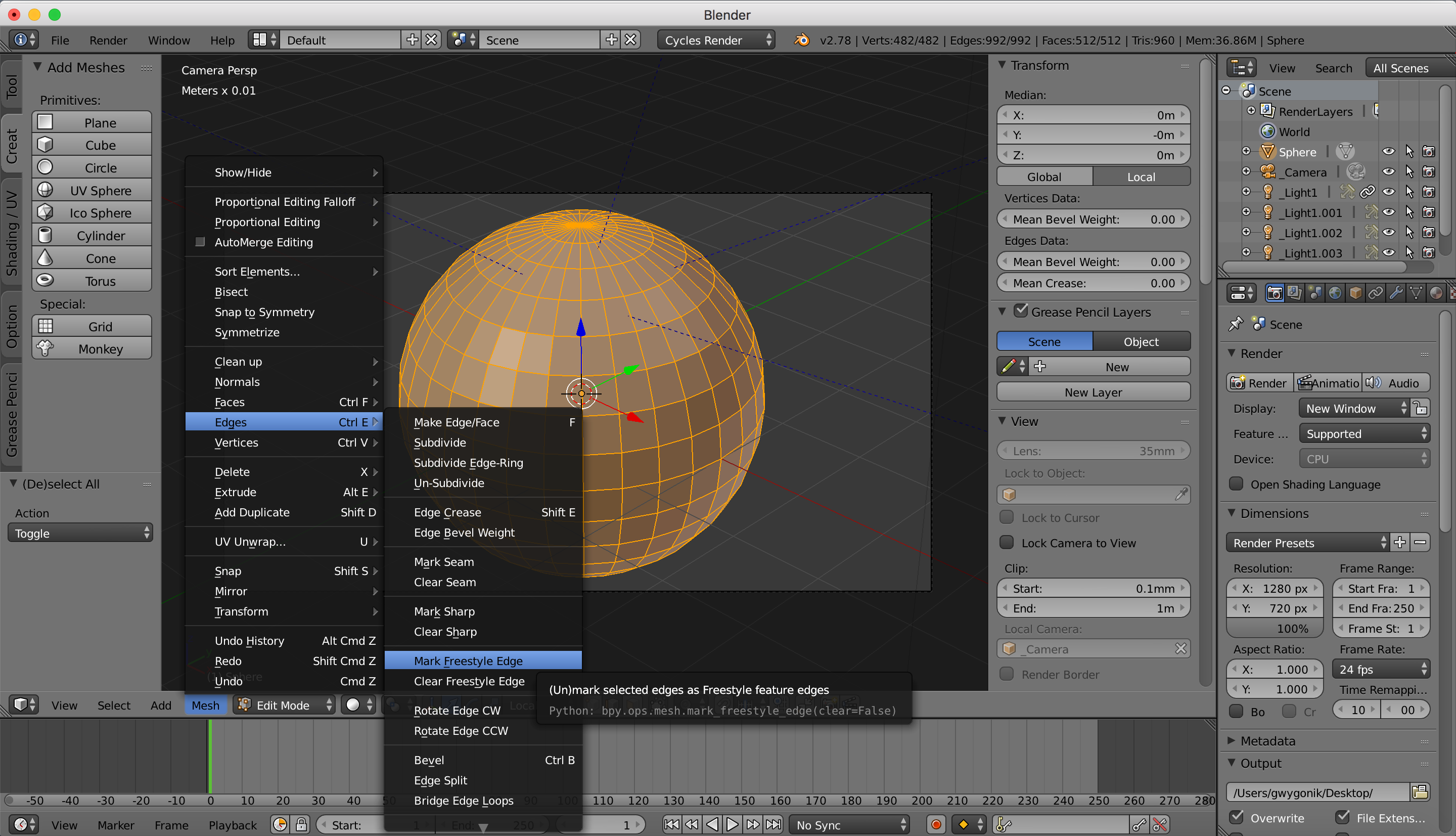Enable Lock Camera to View checkbox
Screen dimensions: 1456x836
tap(1007, 543)
